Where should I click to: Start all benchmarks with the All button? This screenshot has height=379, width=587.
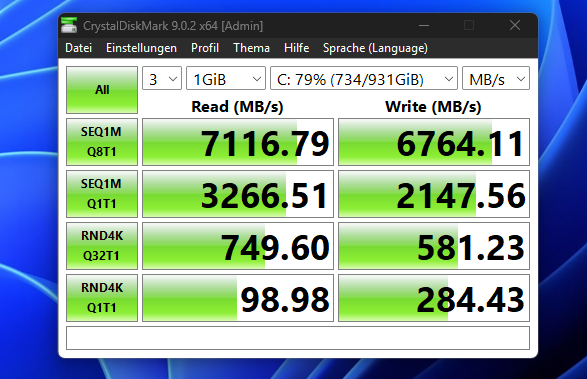[102, 90]
